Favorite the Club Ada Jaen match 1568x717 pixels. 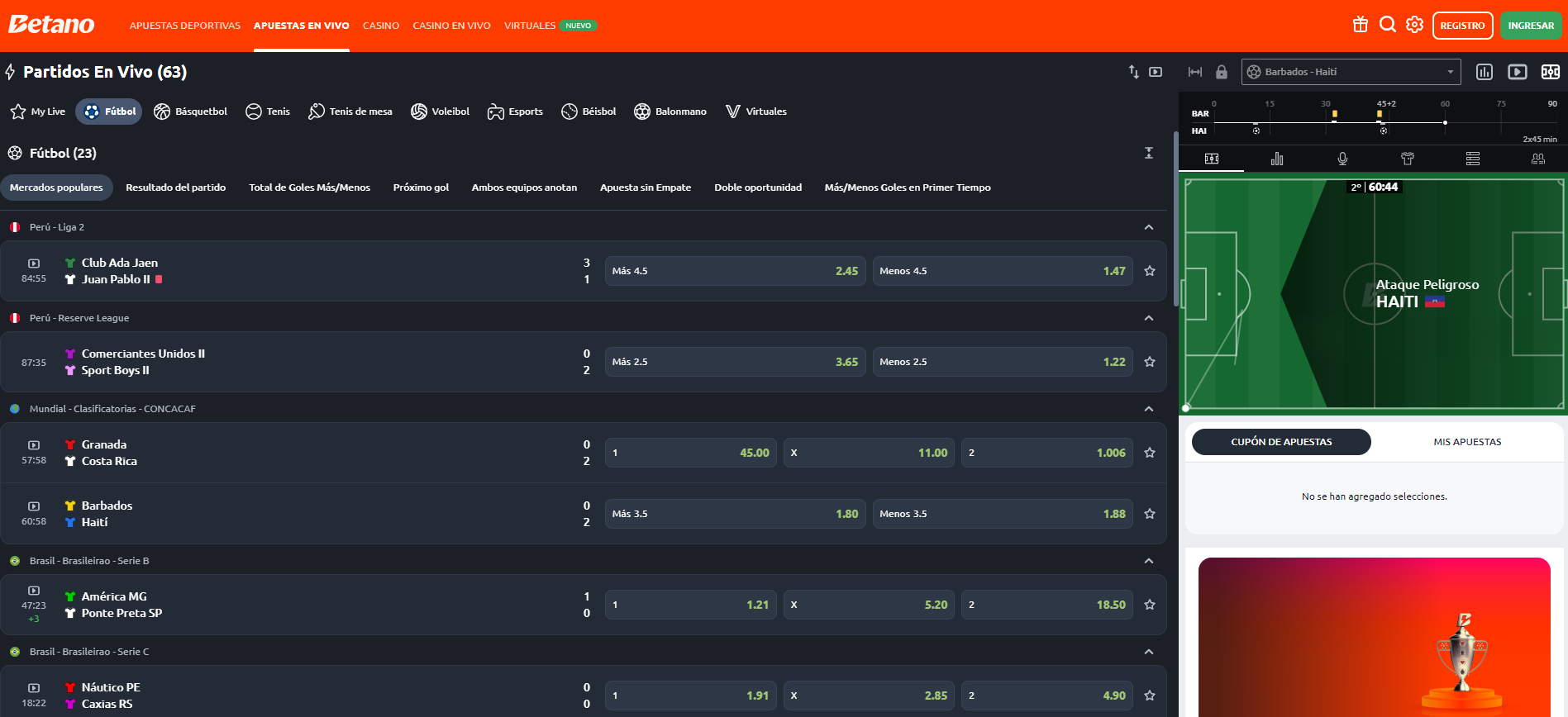(x=1150, y=271)
